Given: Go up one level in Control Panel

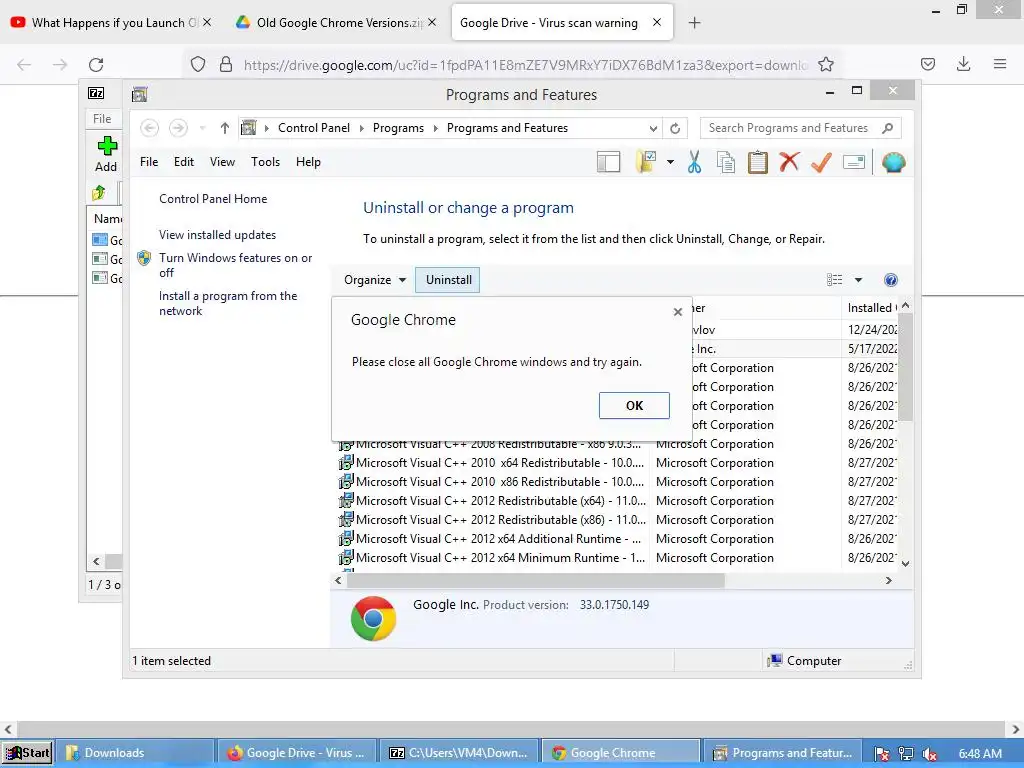Looking at the screenshot, I should pyautogui.click(x=225, y=128).
